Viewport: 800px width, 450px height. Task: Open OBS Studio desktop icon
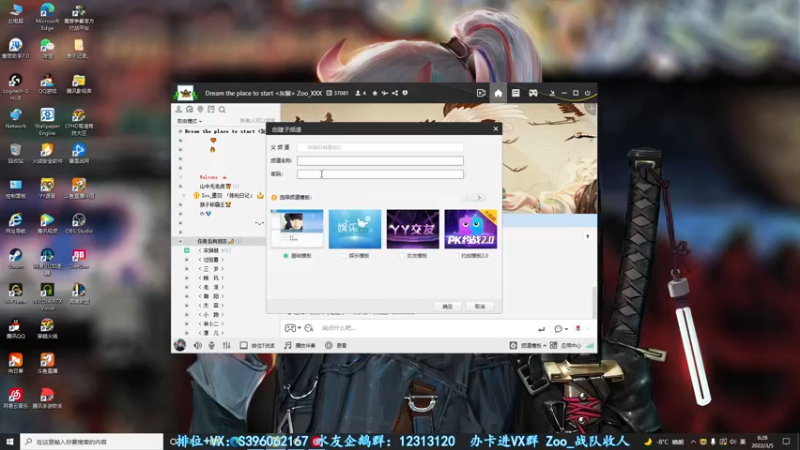79,223
